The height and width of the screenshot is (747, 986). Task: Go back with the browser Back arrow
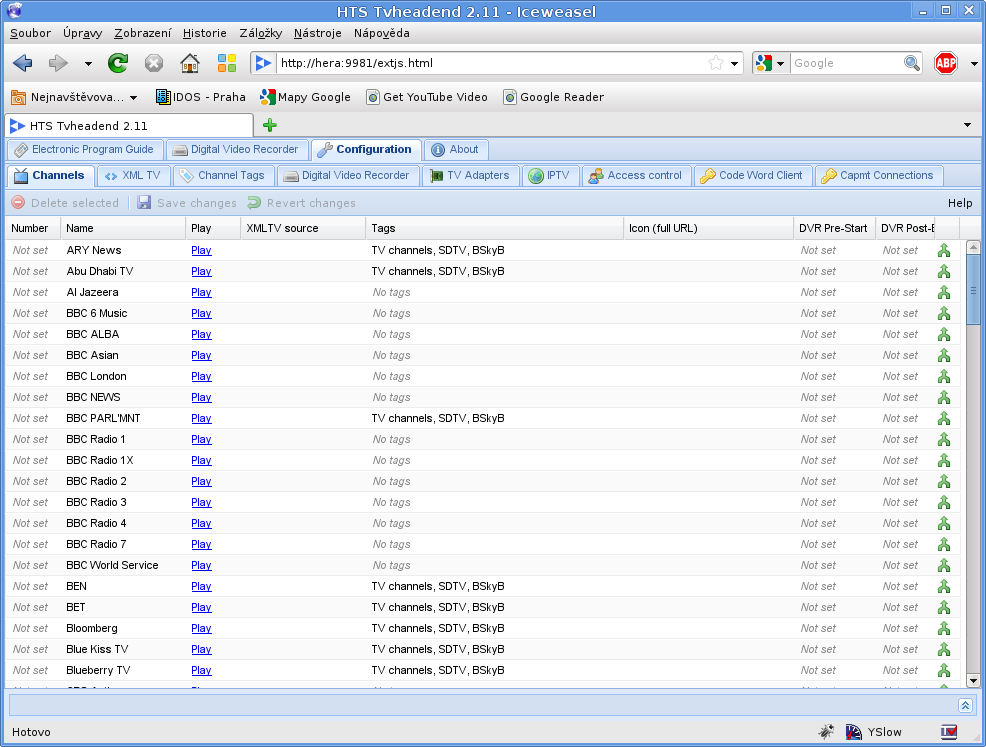(23, 63)
